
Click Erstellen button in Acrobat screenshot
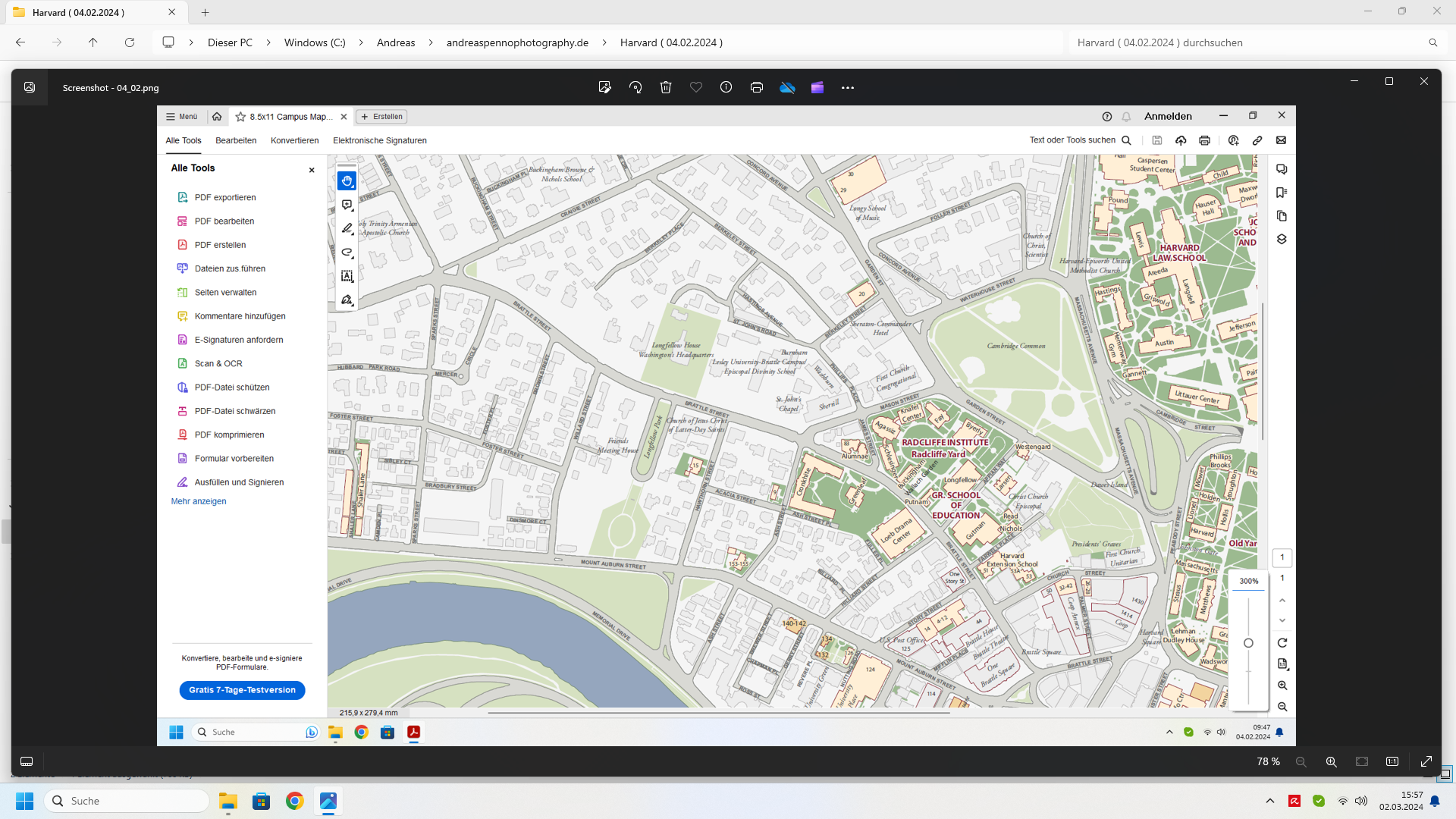[381, 116]
